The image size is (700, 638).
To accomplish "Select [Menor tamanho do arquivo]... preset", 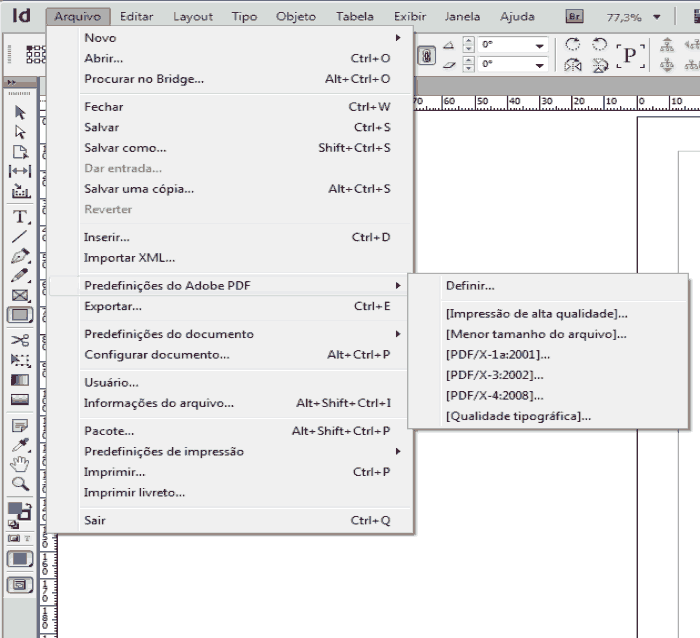I will tap(548, 334).
